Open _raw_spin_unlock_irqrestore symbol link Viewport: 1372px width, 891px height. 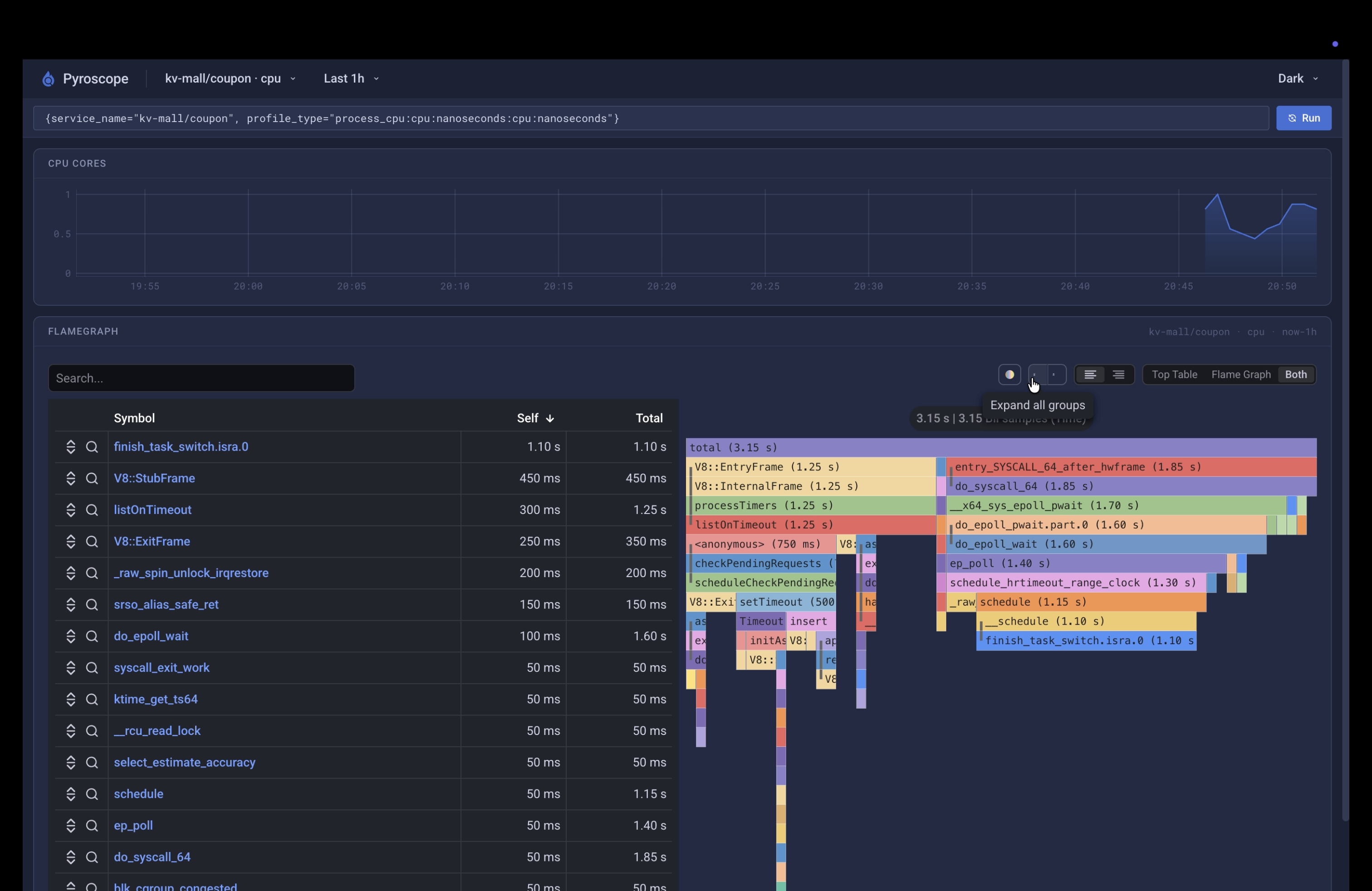[191, 573]
